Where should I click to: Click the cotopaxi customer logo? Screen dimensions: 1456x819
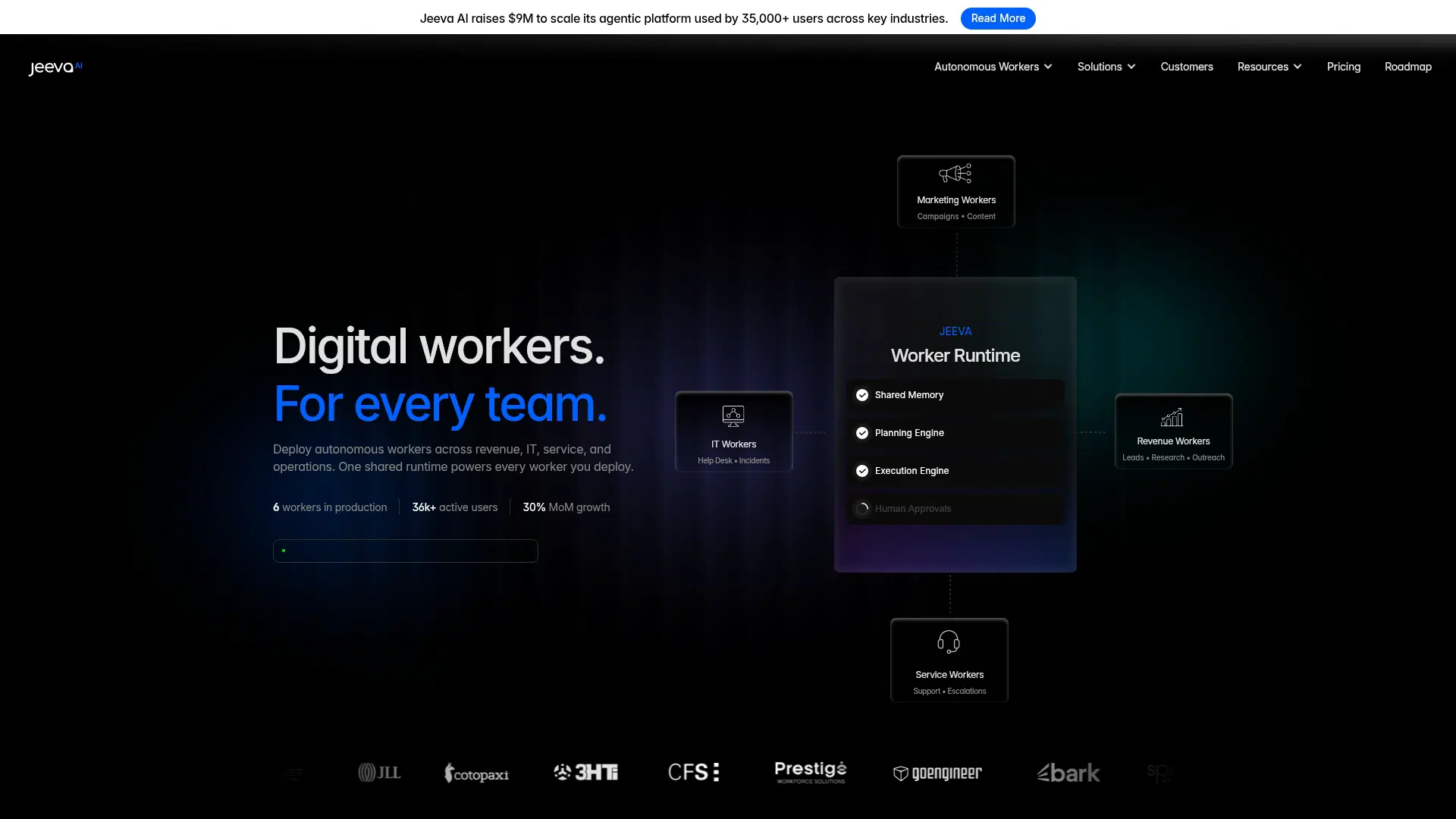tap(476, 773)
